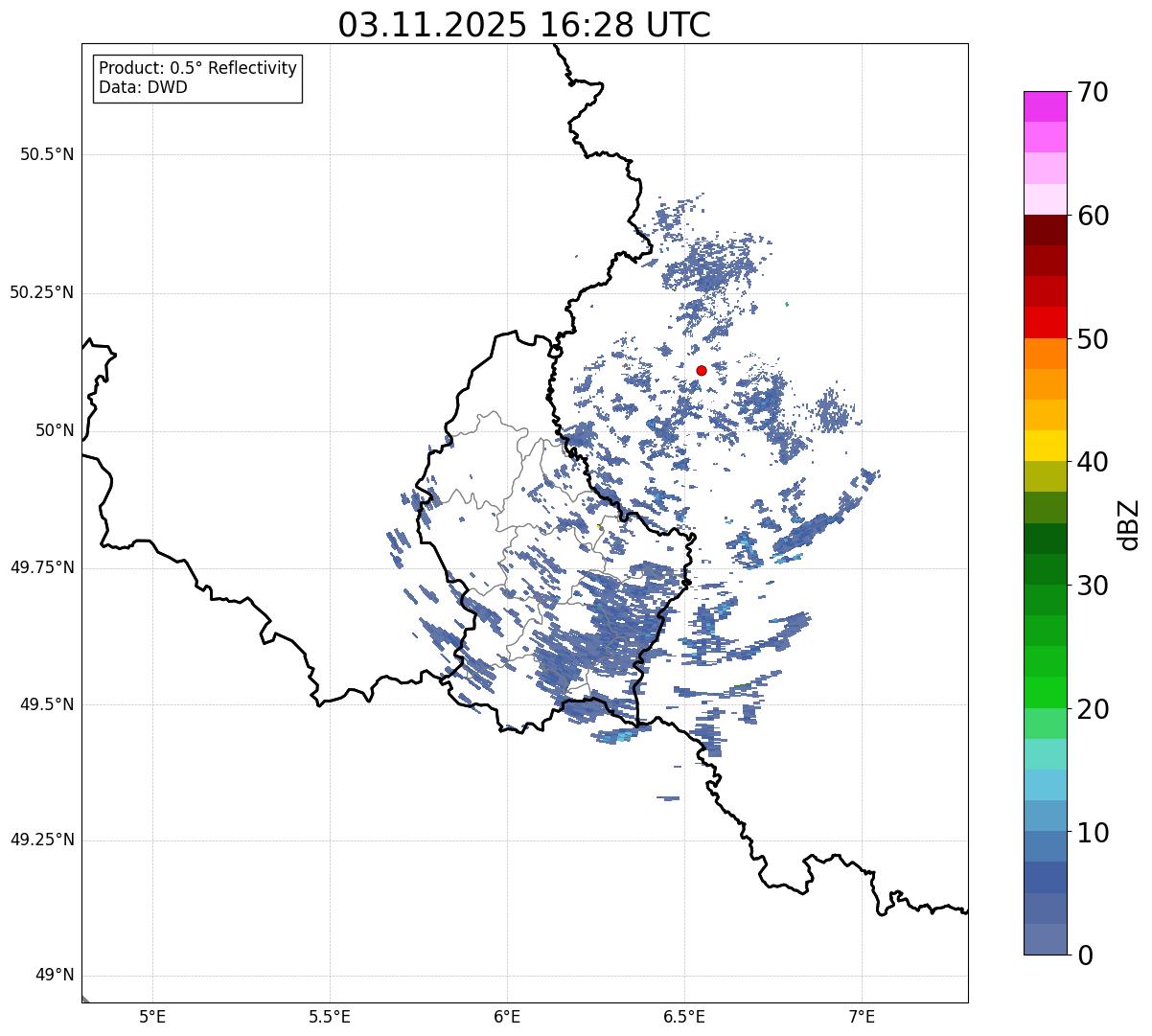This screenshot has height=1036, width=1152.
Task: Click the 5.5°E longitude label
Action: tap(330, 1016)
